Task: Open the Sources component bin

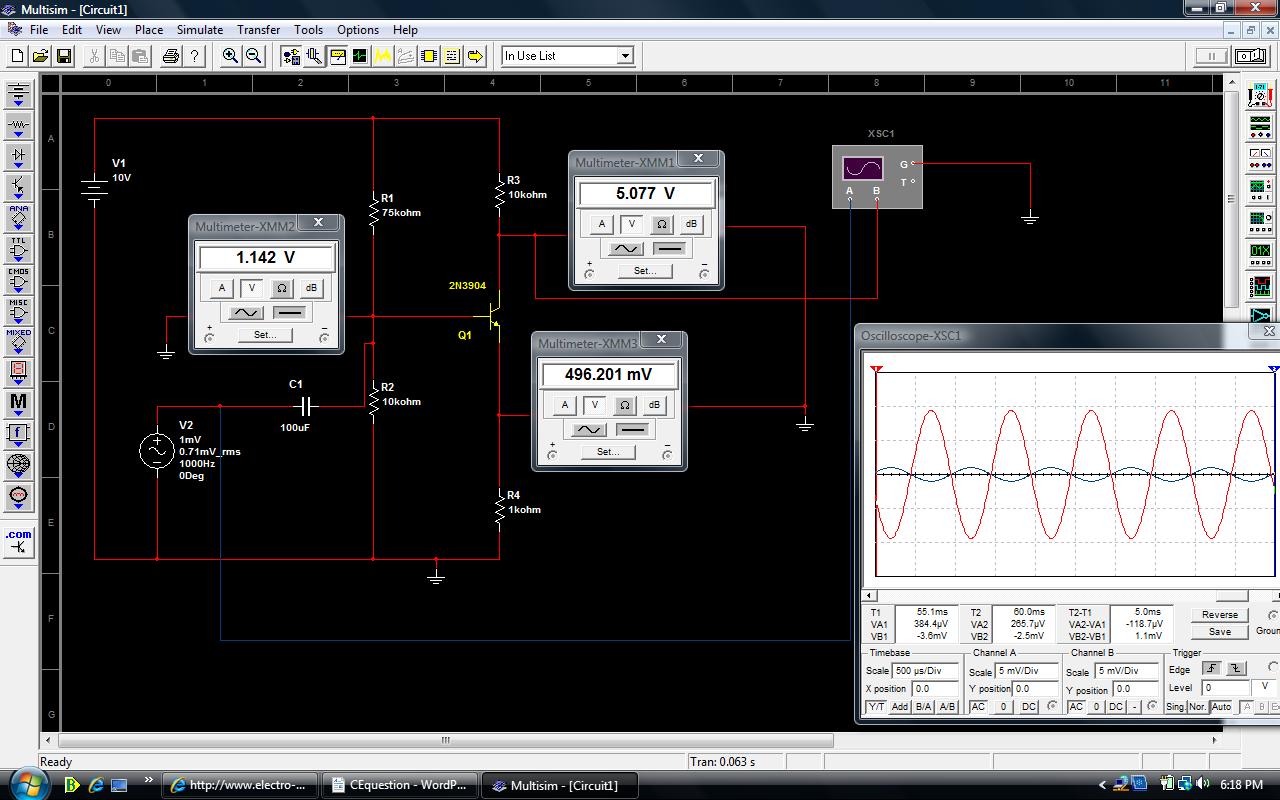Action: click(19, 95)
